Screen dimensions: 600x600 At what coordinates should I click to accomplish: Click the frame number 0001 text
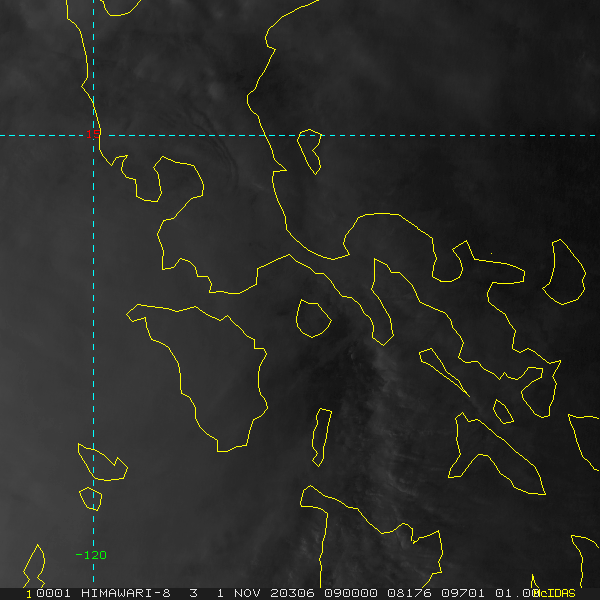coord(53,593)
